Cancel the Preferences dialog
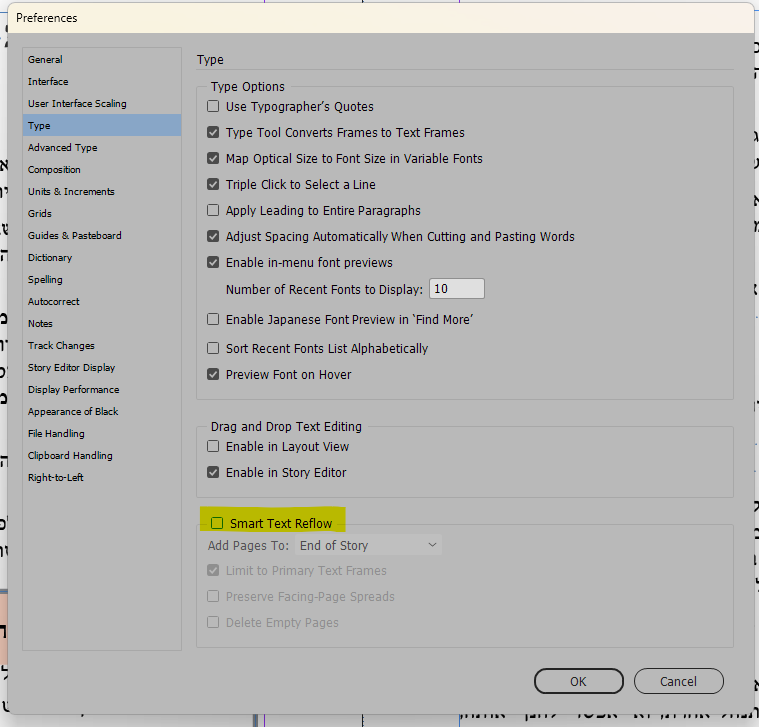 679,682
